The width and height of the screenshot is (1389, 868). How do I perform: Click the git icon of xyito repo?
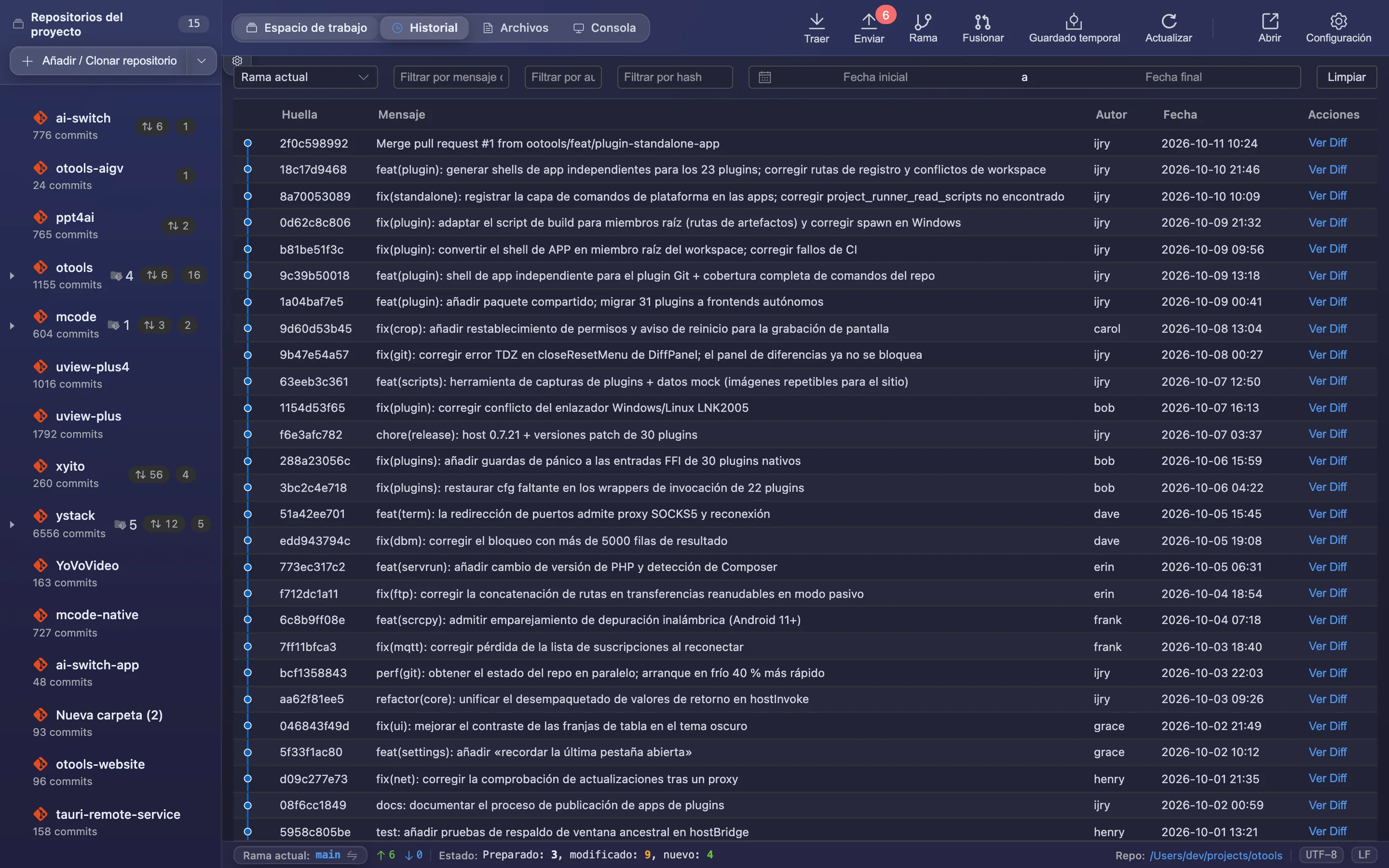coord(40,465)
